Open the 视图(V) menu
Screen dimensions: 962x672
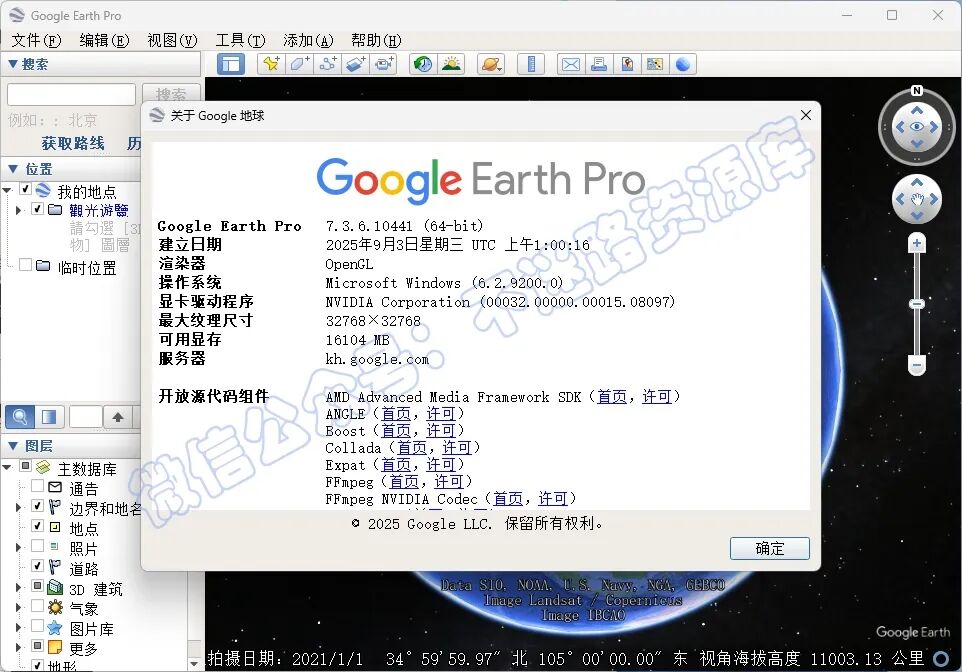pos(172,41)
